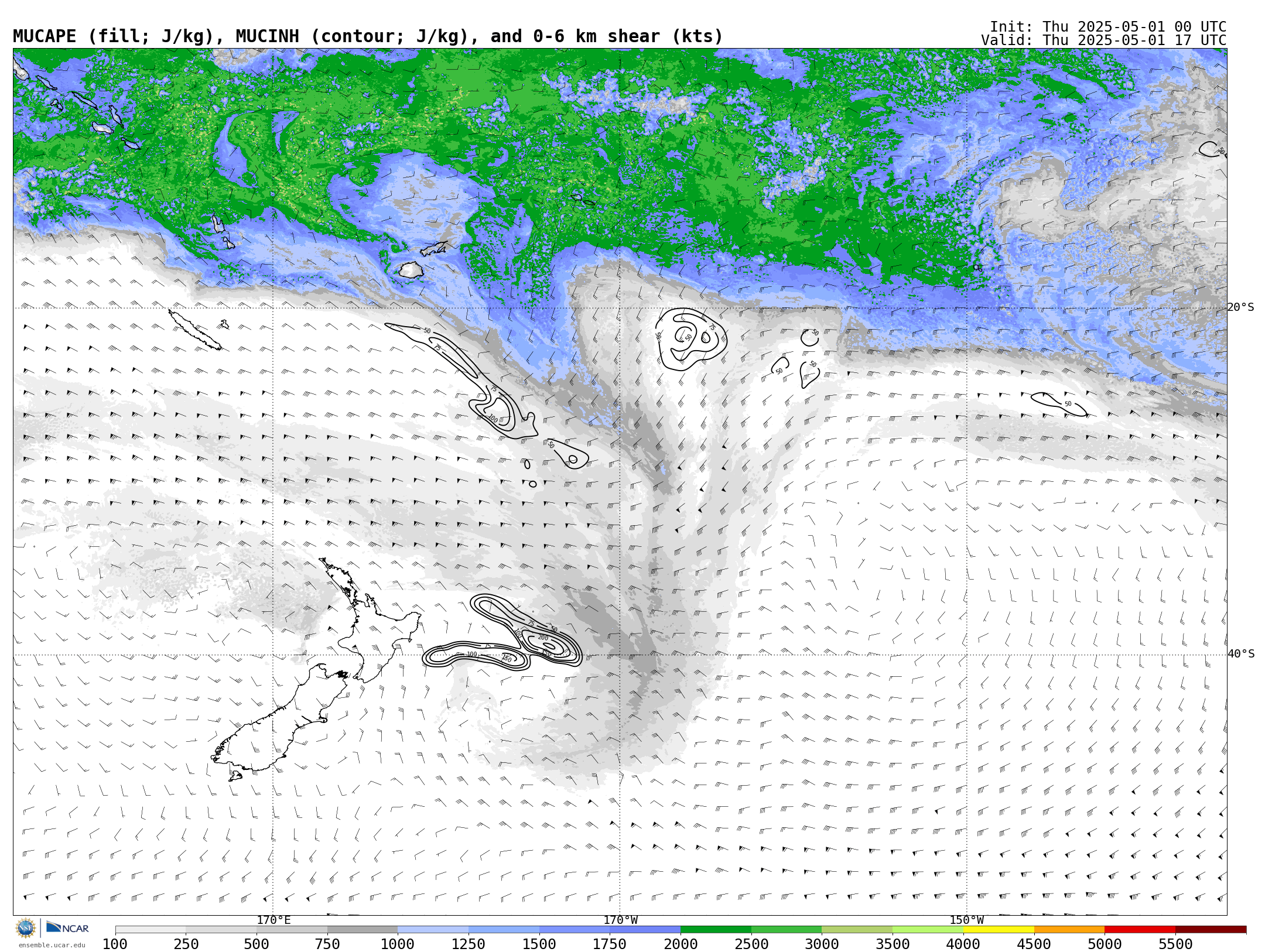Viewport: 1265px width, 952px height.
Task: Click the colorbar label 250
Action: [186, 944]
